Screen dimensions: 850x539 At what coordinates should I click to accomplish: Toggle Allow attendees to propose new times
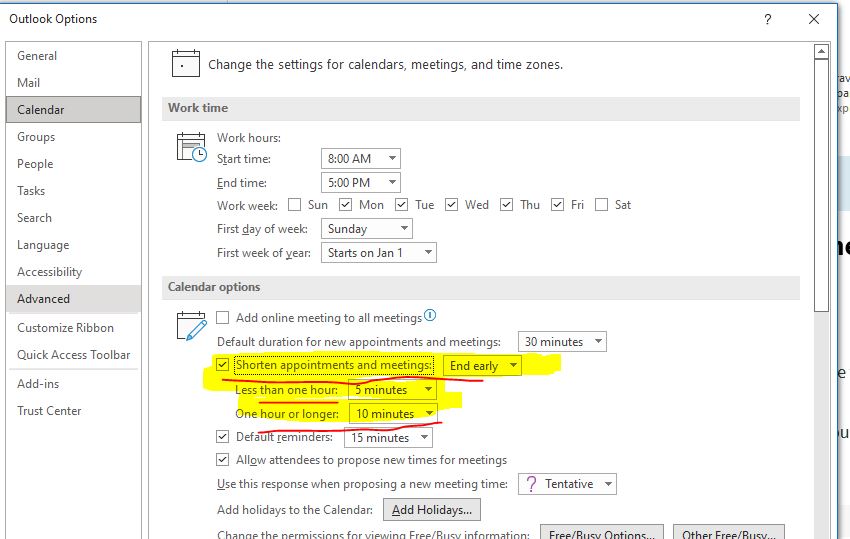pos(222,460)
